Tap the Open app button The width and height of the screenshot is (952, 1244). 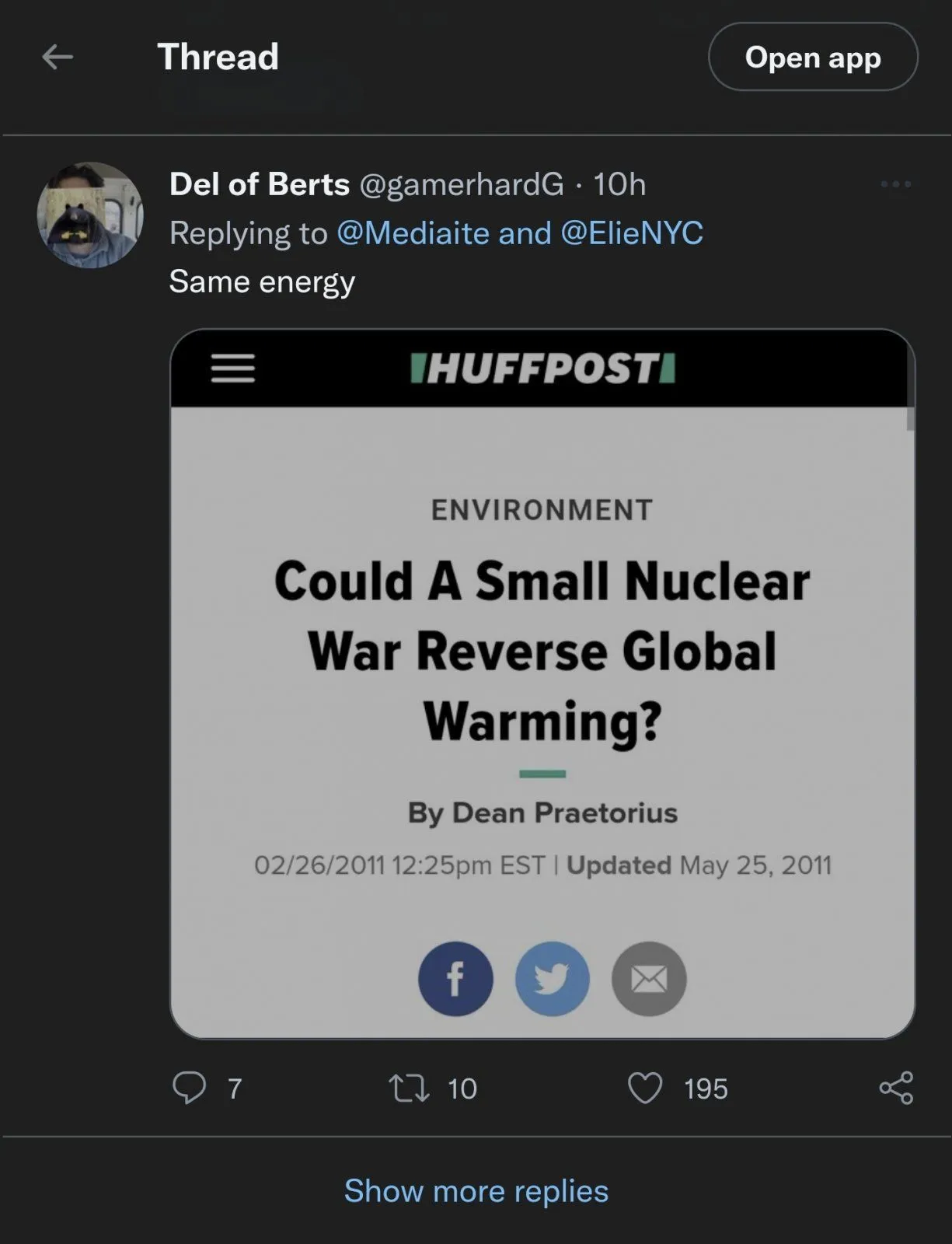pos(812,57)
